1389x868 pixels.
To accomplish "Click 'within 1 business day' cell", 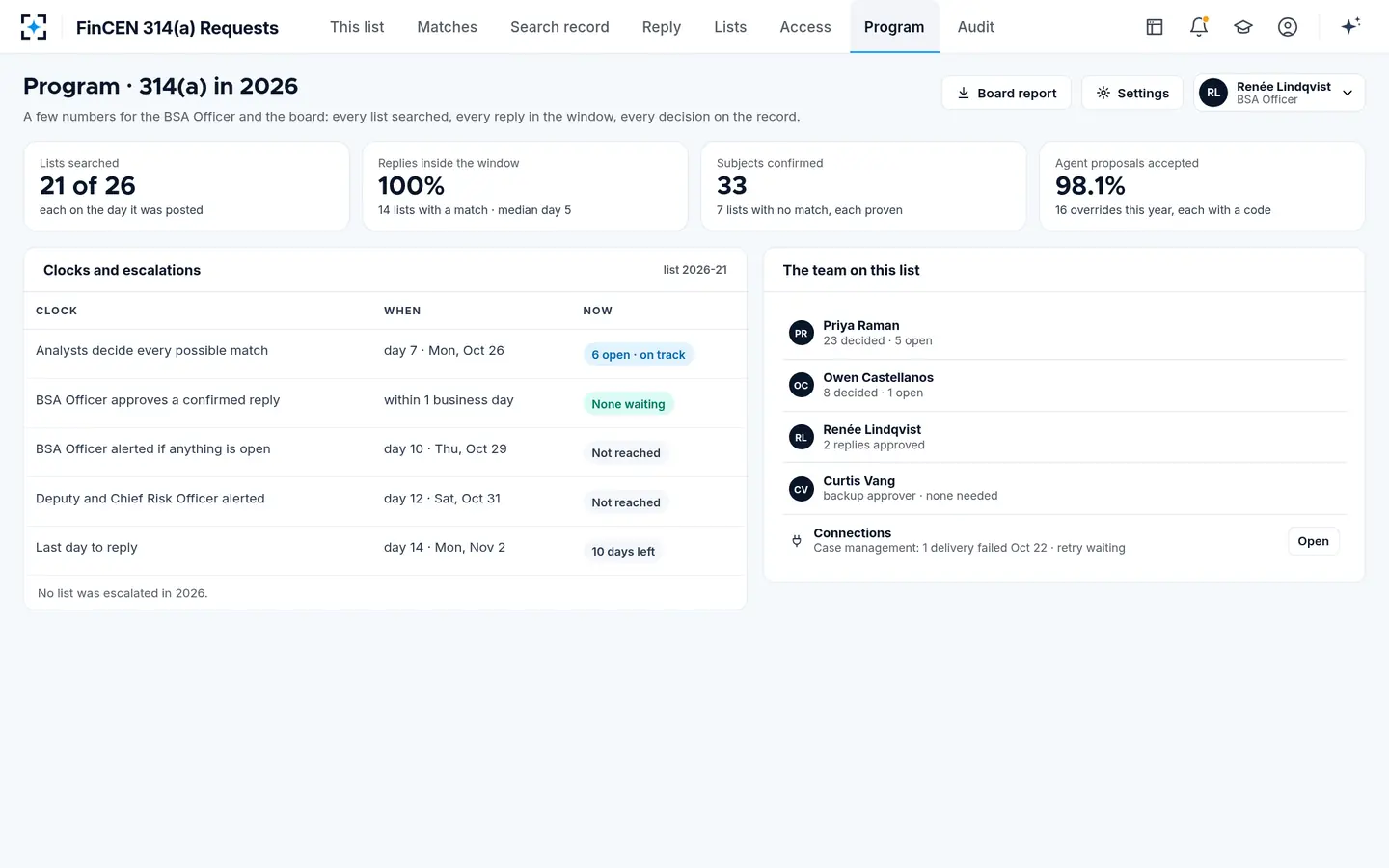I will click(449, 399).
